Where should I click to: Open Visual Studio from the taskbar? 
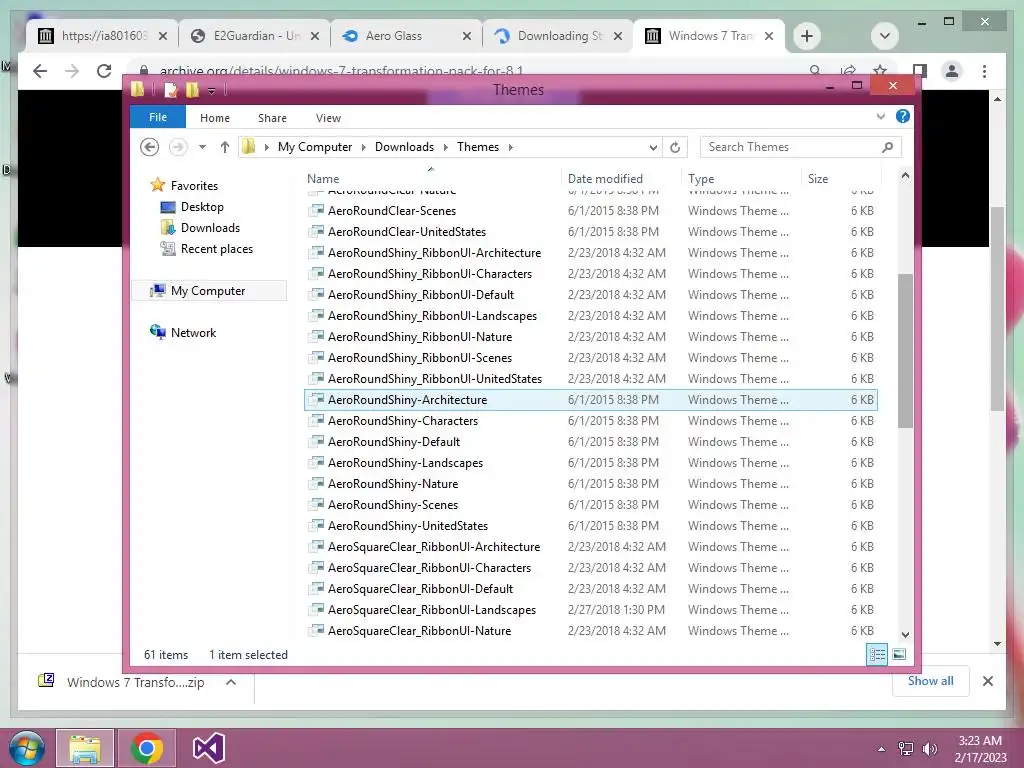(209, 748)
